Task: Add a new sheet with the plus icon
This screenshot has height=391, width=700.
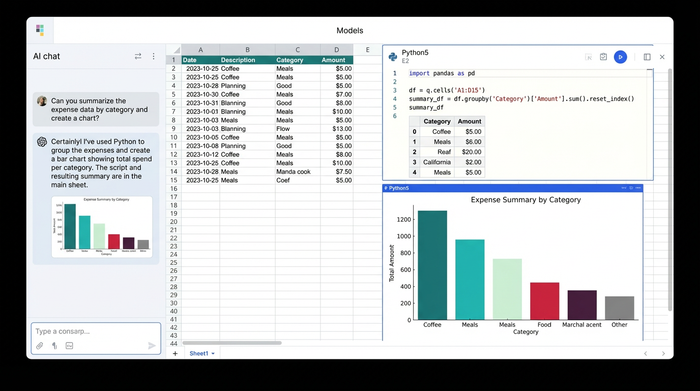Action: (175, 354)
